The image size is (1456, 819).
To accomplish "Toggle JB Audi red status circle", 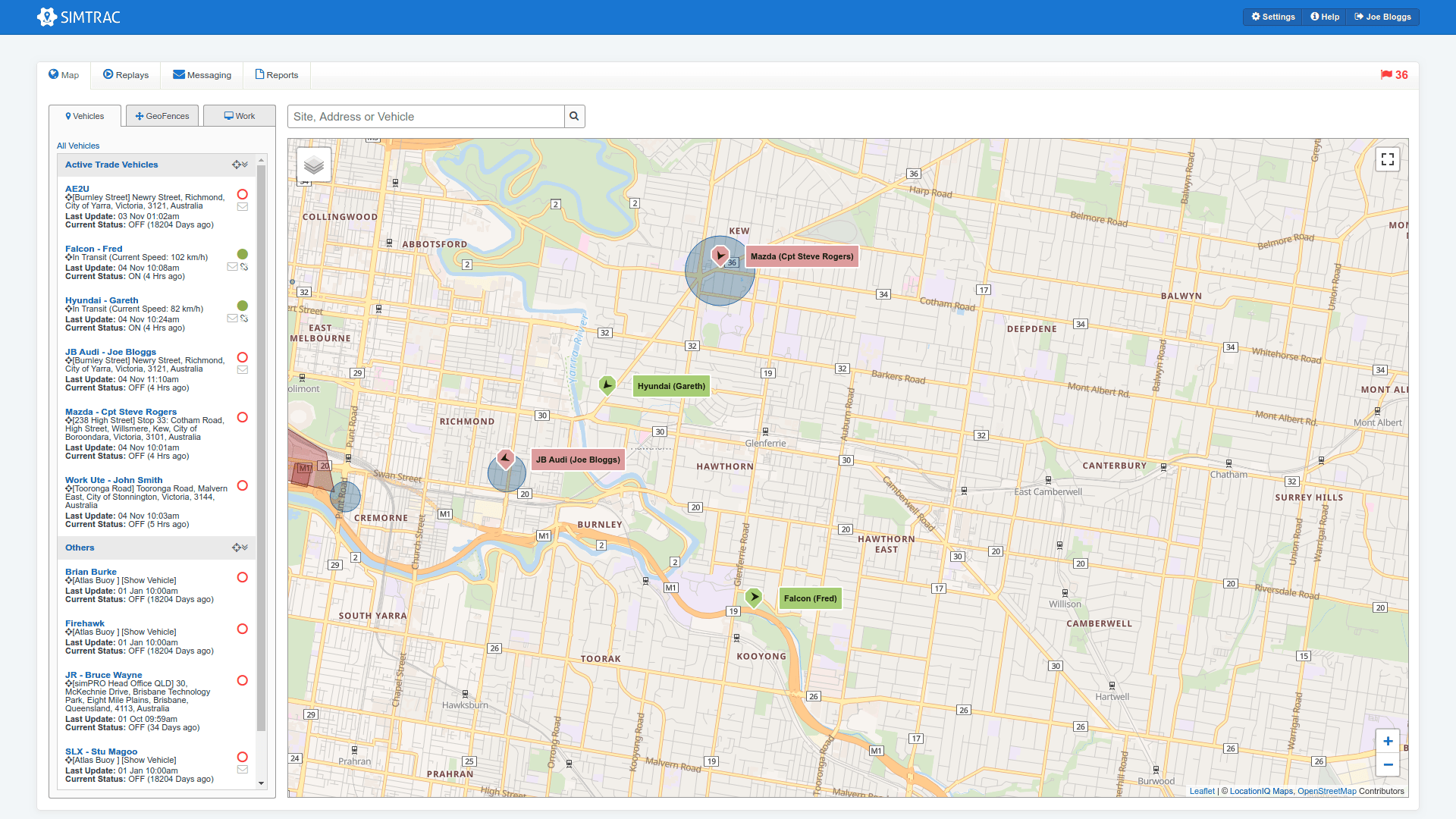I will pyautogui.click(x=243, y=357).
